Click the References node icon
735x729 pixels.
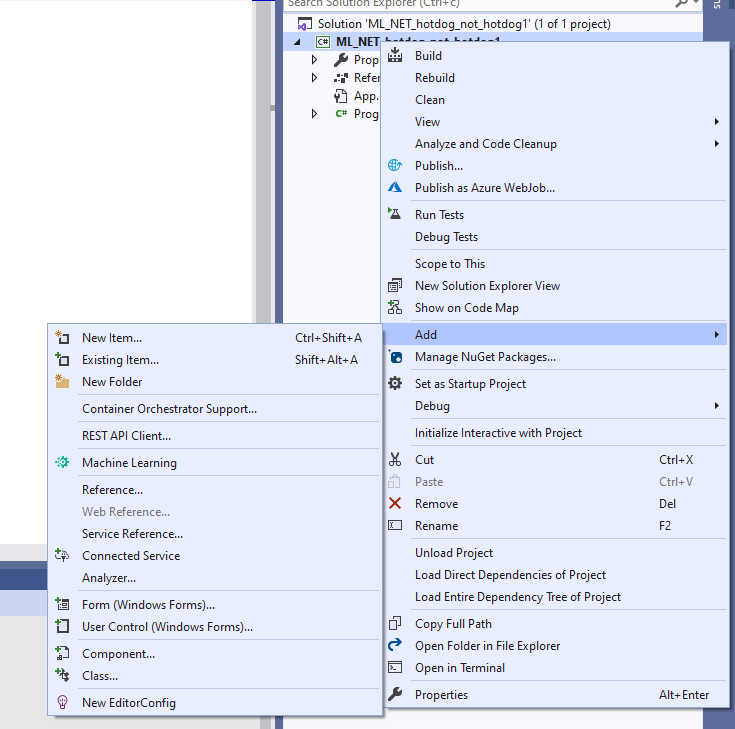pos(341,77)
